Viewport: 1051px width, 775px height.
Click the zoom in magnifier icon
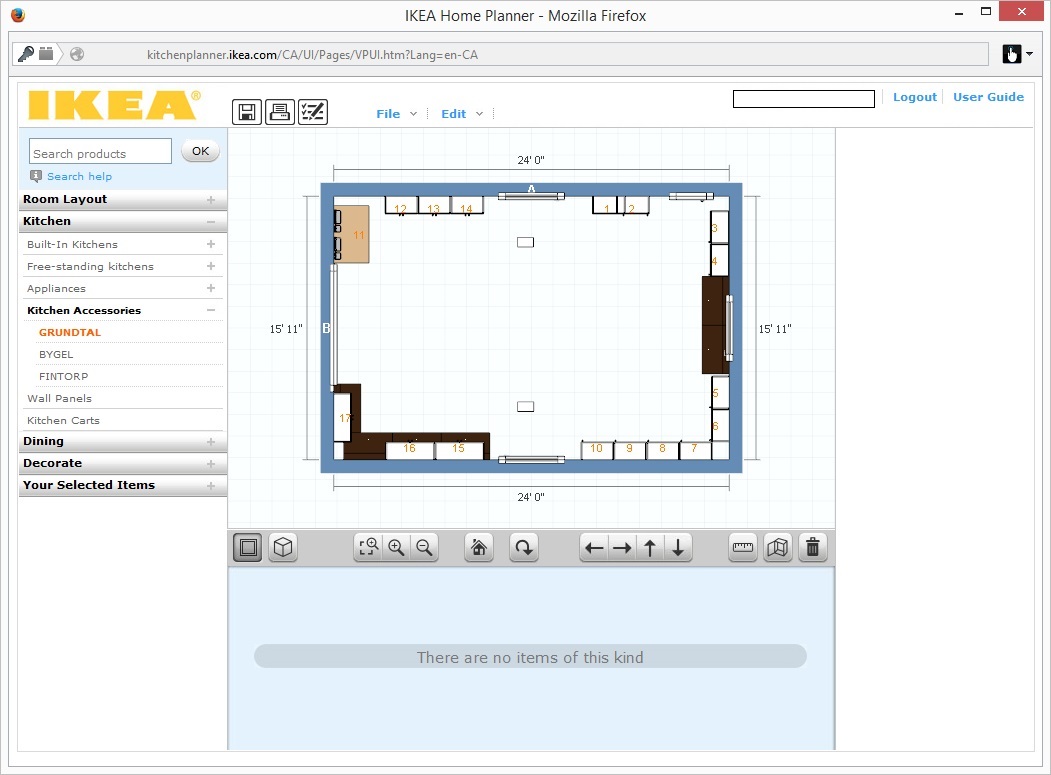(396, 548)
